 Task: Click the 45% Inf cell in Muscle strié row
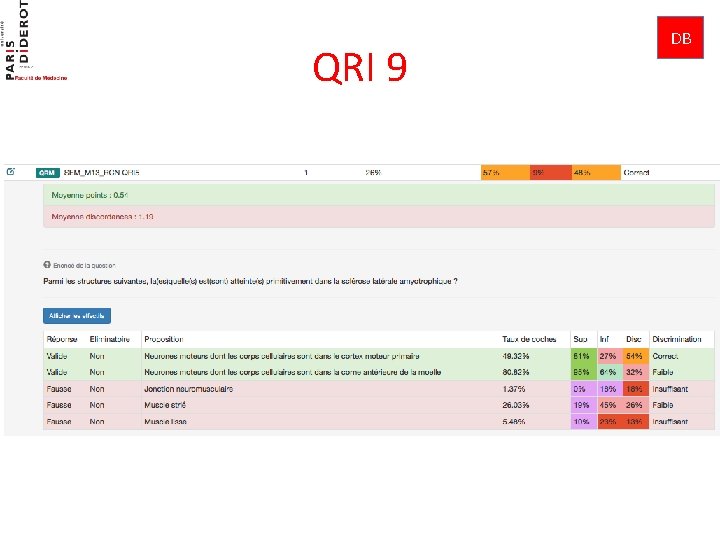[609, 405]
